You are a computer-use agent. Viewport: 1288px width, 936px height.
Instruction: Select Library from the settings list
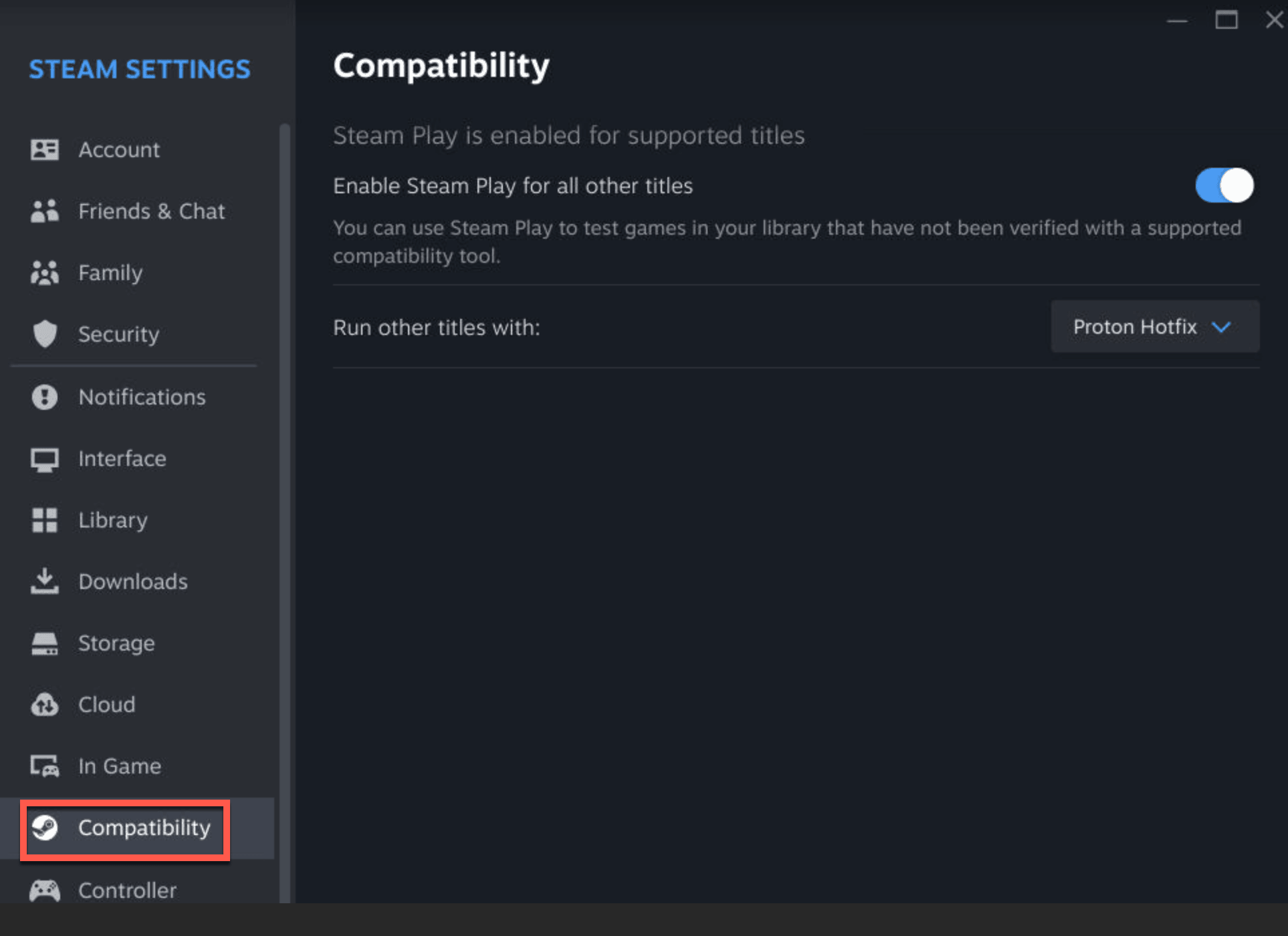coord(112,520)
